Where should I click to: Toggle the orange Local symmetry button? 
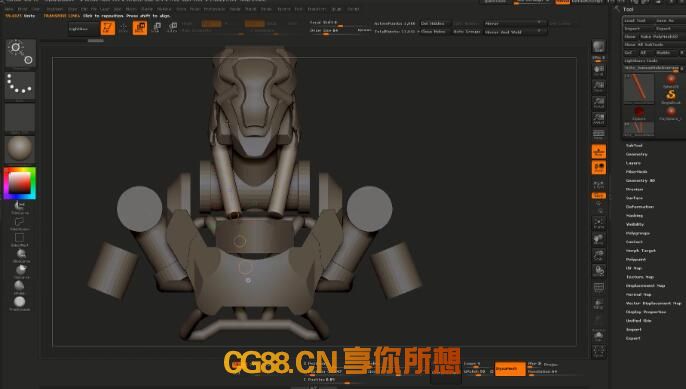[x=598, y=167]
